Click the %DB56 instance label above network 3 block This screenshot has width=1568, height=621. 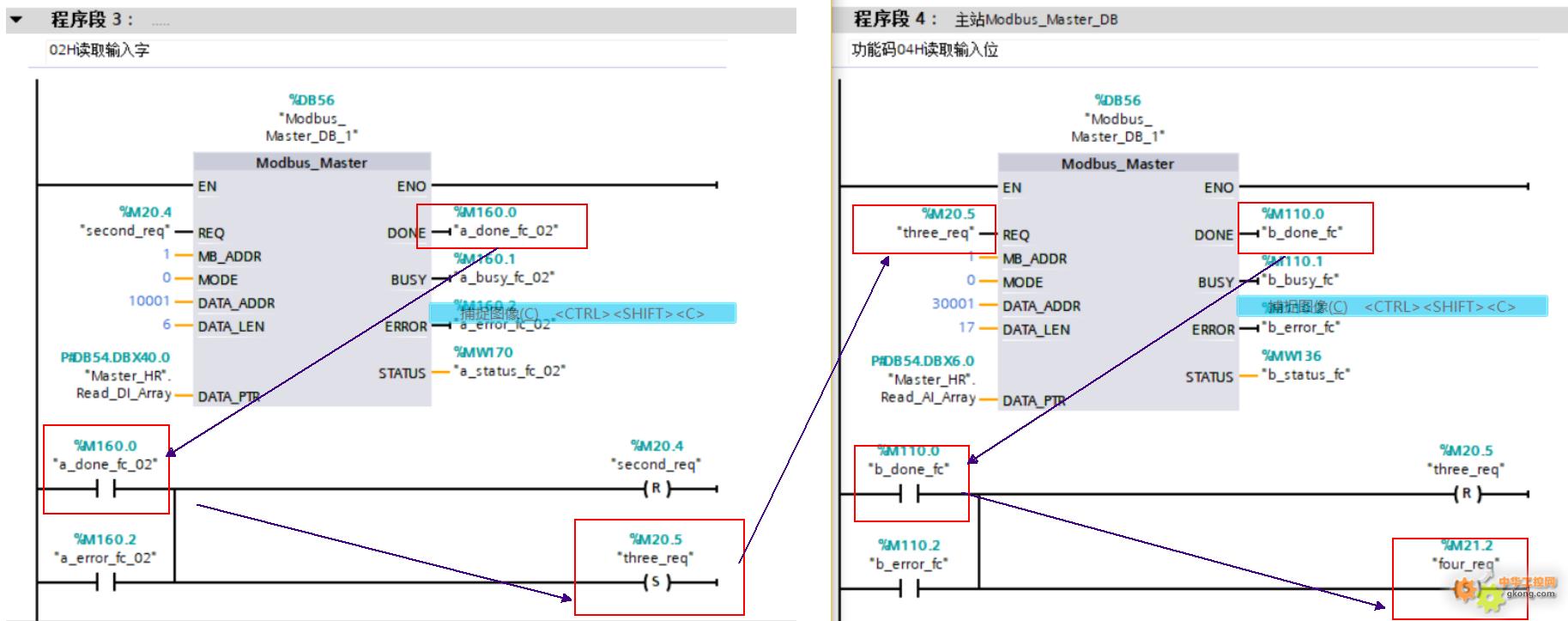312,100
